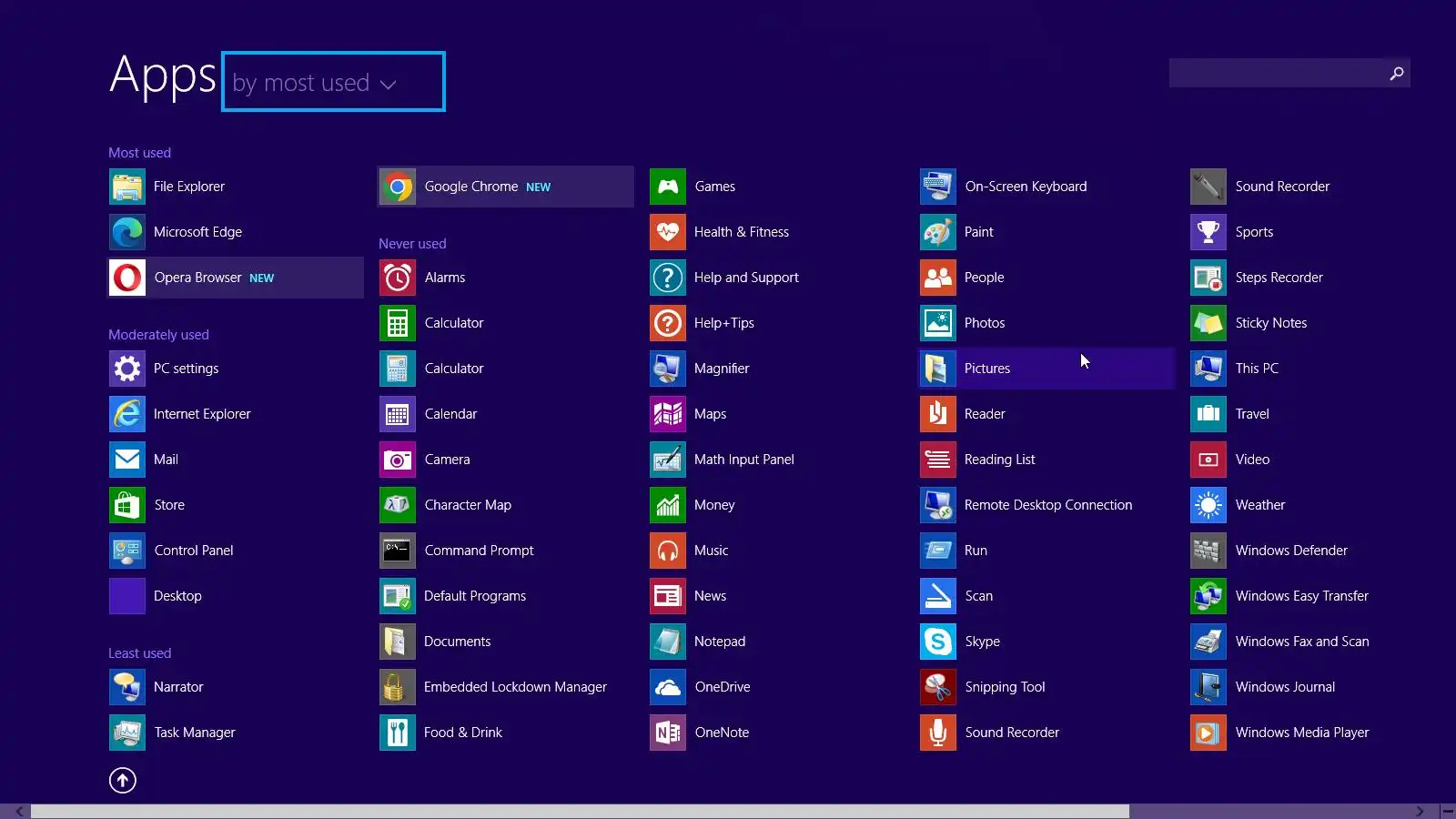Viewport: 1456px width, 819px height.
Task: Open the Sticky Notes icon
Action: pos(1208,323)
